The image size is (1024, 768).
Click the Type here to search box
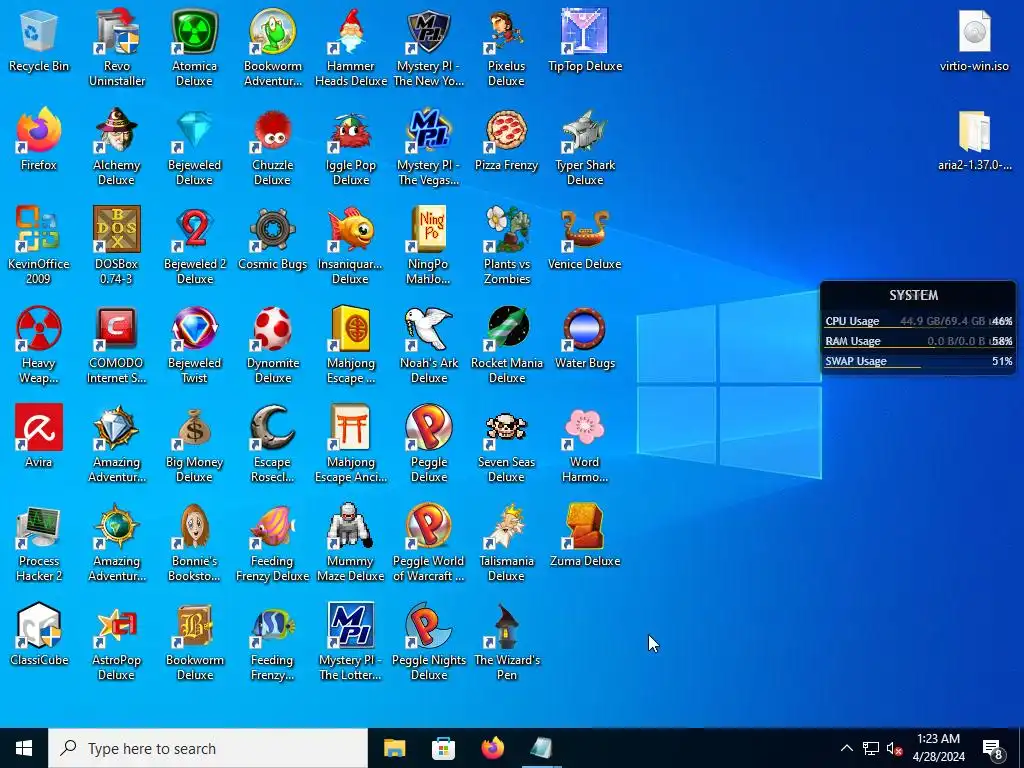point(208,748)
